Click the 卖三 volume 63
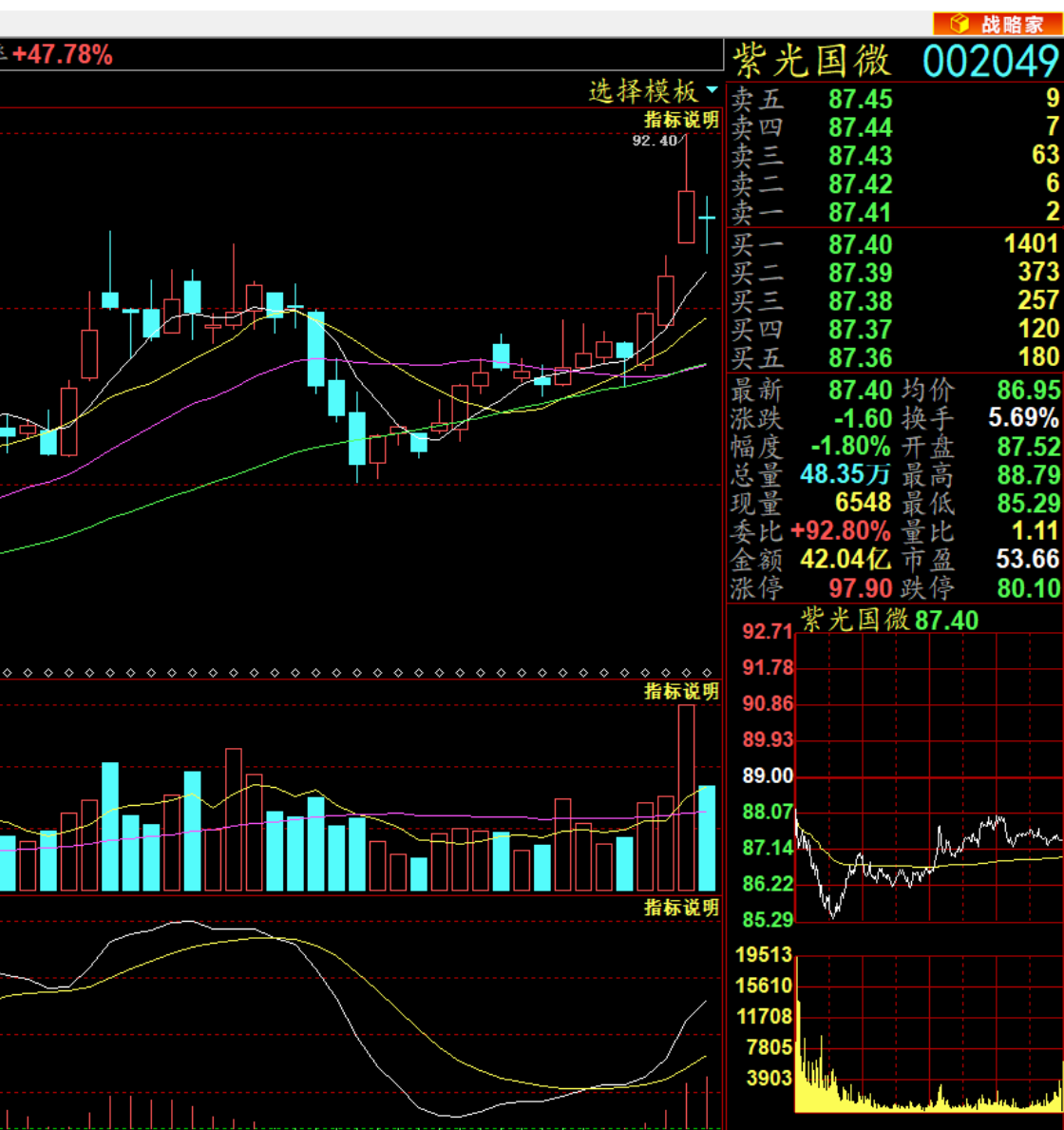The height and width of the screenshot is (1130, 1064). click(1045, 155)
